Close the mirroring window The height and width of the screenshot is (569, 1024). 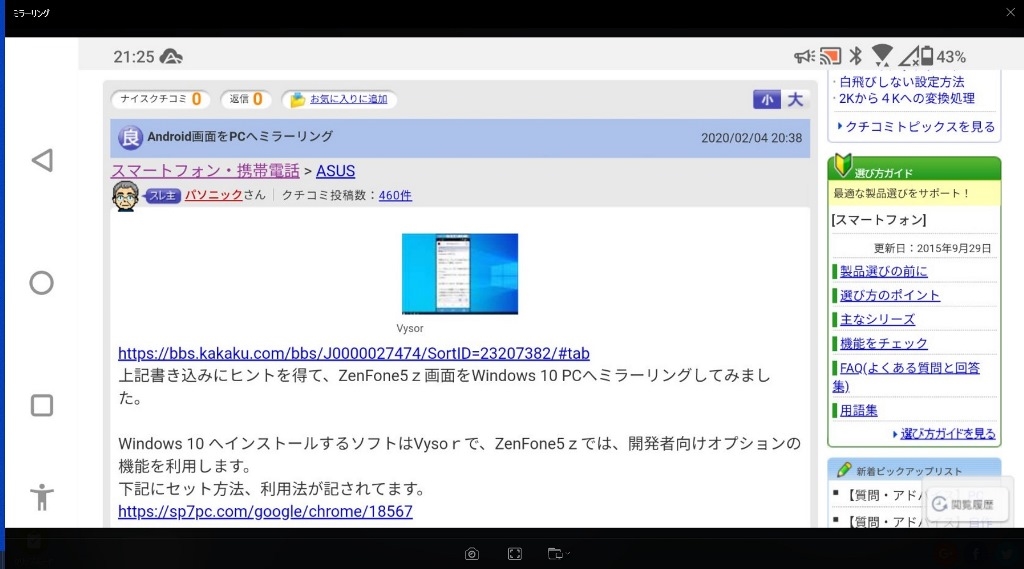pyautogui.click(x=1010, y=12)
